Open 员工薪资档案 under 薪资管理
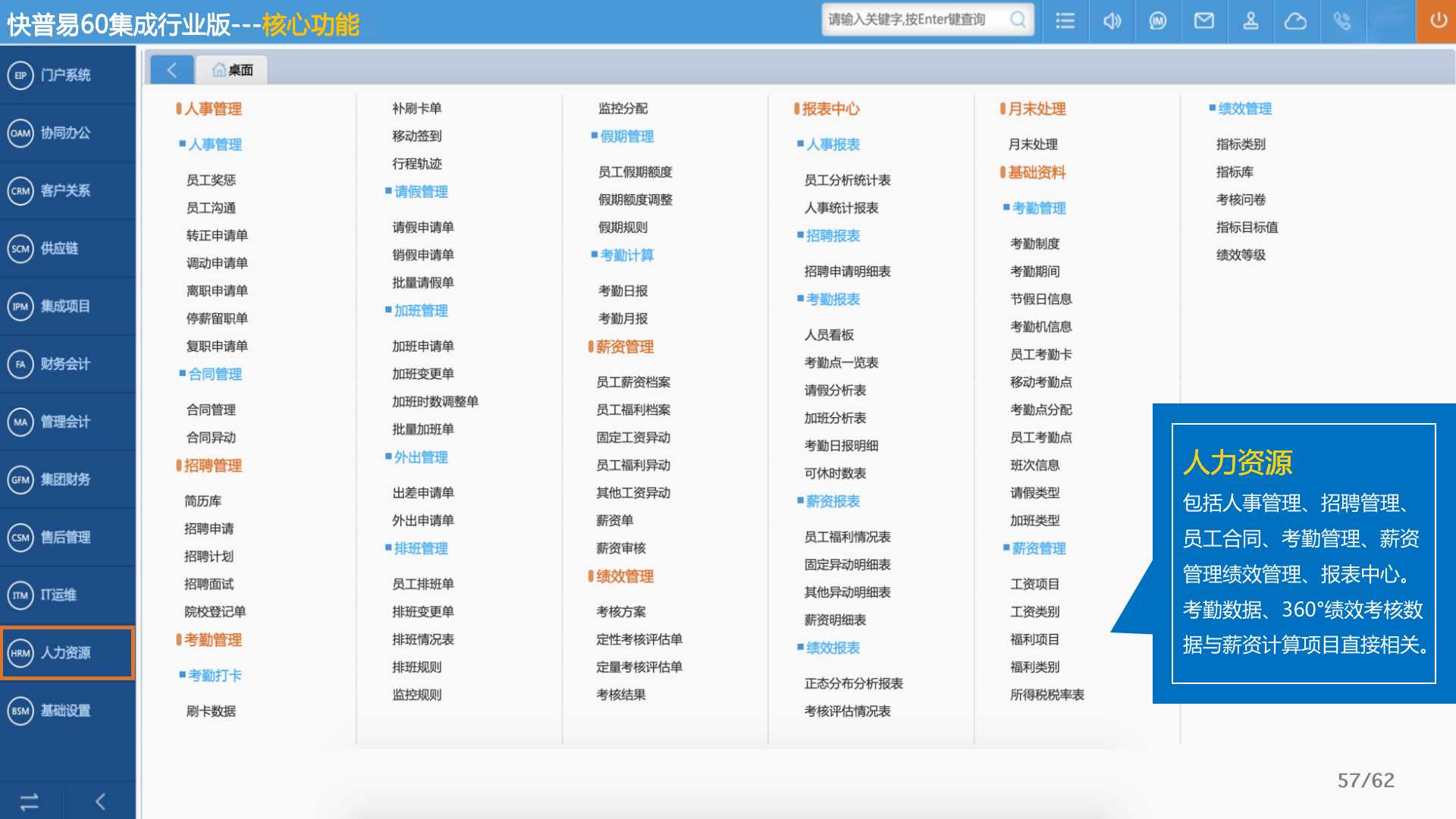 [633, 382]
